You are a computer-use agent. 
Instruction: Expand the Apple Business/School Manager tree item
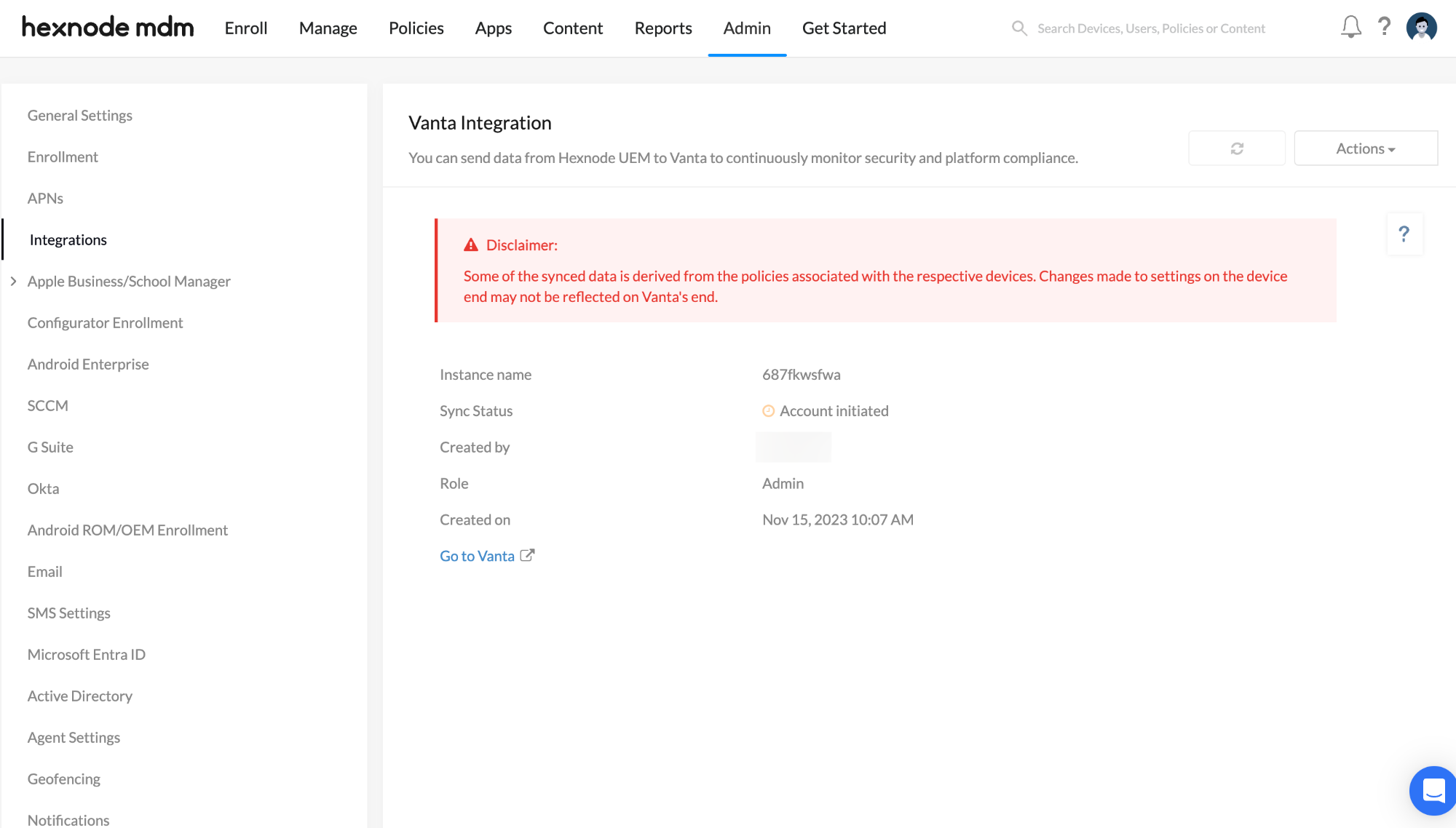[14, 281]
